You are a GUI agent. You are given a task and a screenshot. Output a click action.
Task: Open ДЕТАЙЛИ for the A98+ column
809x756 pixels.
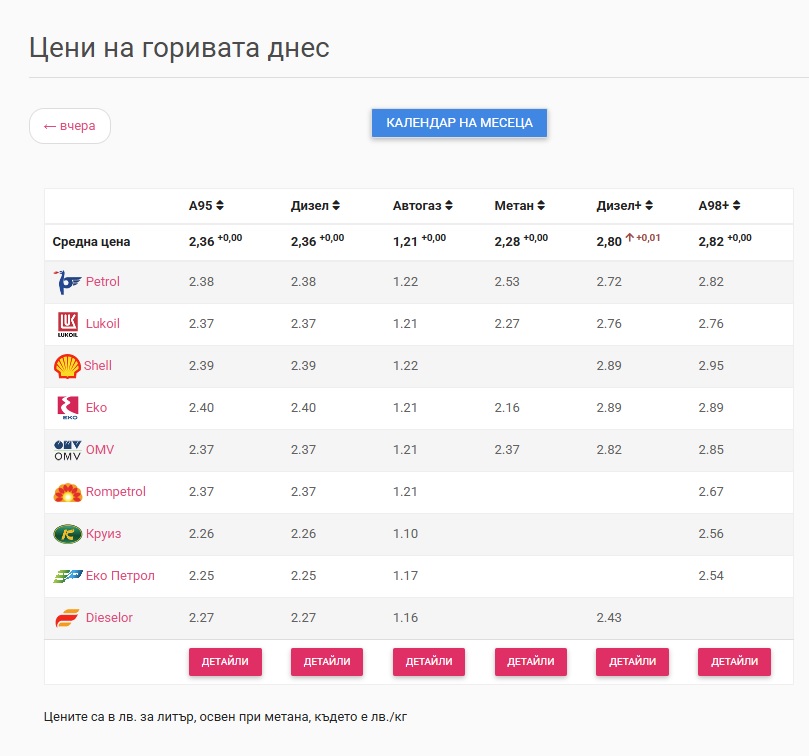coord(734,662)
